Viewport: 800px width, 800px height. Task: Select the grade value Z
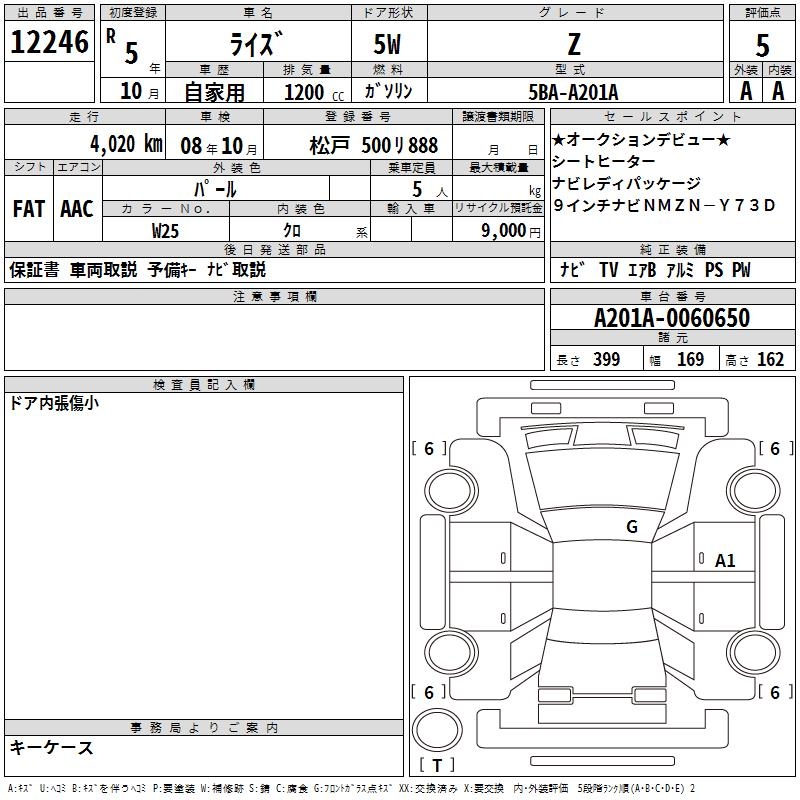[574, 44]
